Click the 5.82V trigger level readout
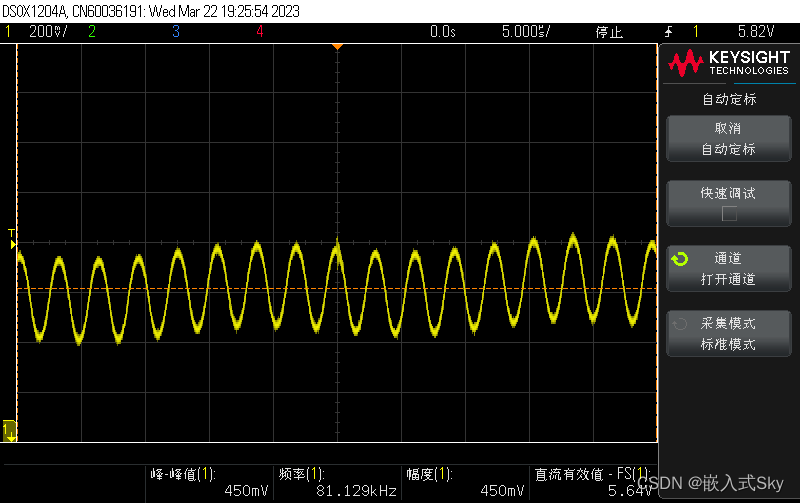The width and height of the screenshot is (800, 503). [x=756, y=32]
